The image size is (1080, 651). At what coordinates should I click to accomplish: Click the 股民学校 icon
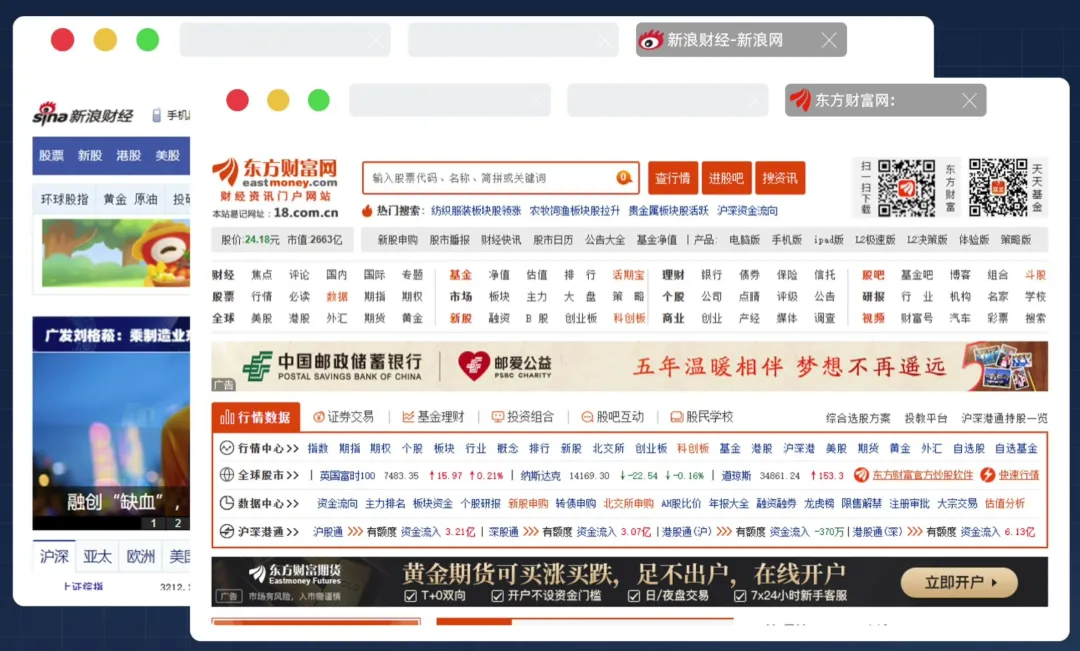coord(676,417)
